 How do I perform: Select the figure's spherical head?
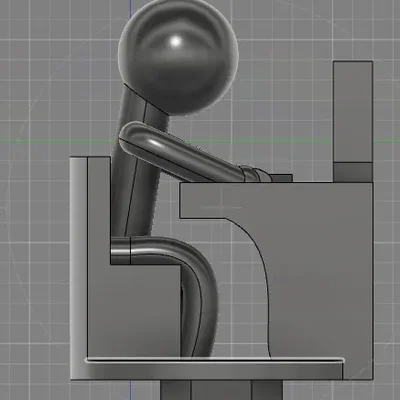[178, 57]
